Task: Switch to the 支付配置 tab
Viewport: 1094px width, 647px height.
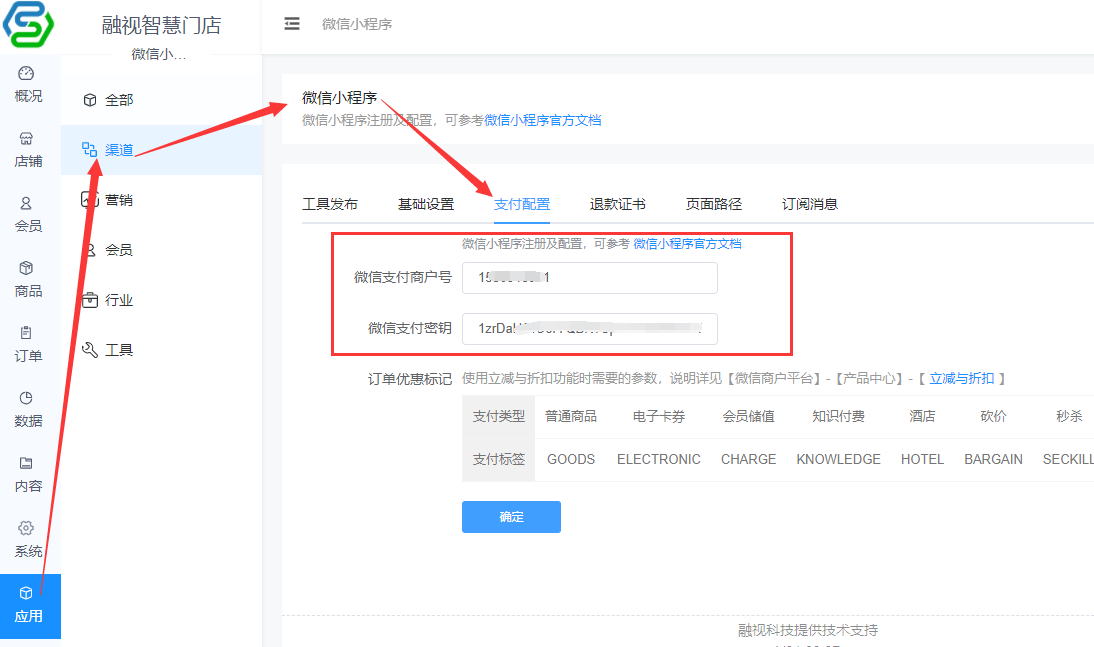Action: coord(522,204)
